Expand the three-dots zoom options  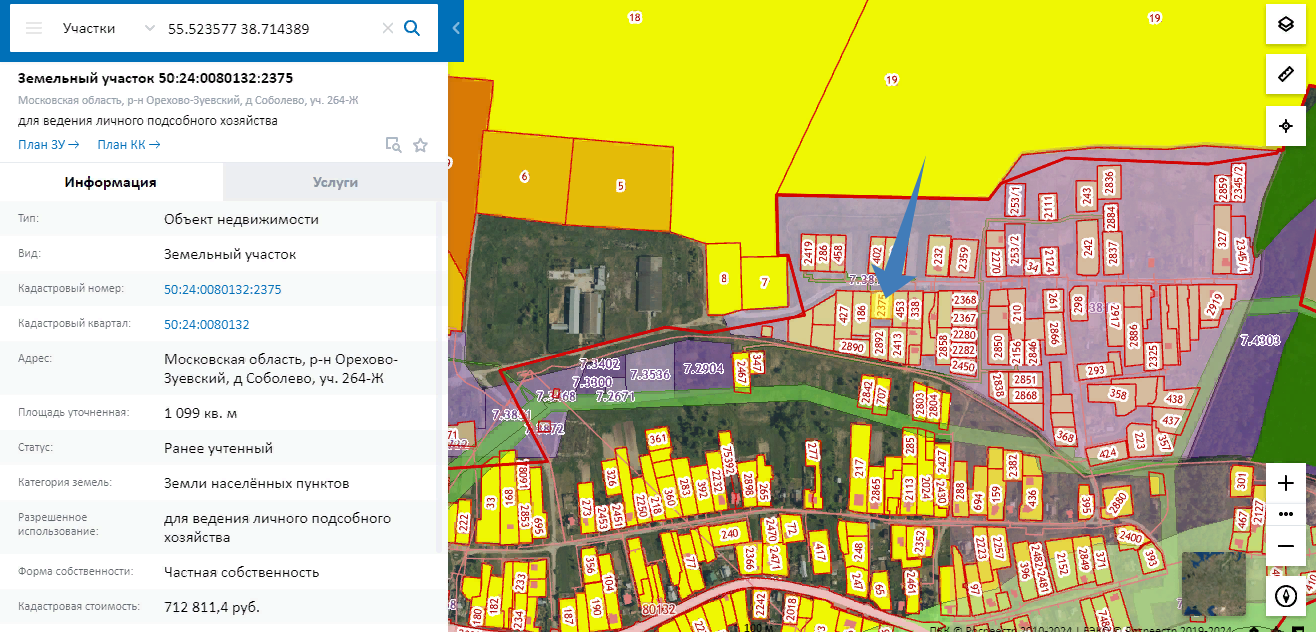tap(1286, 515)
